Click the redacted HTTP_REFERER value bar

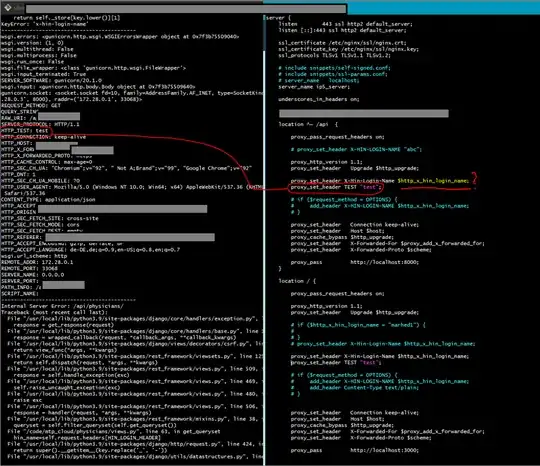coord(130,237)
